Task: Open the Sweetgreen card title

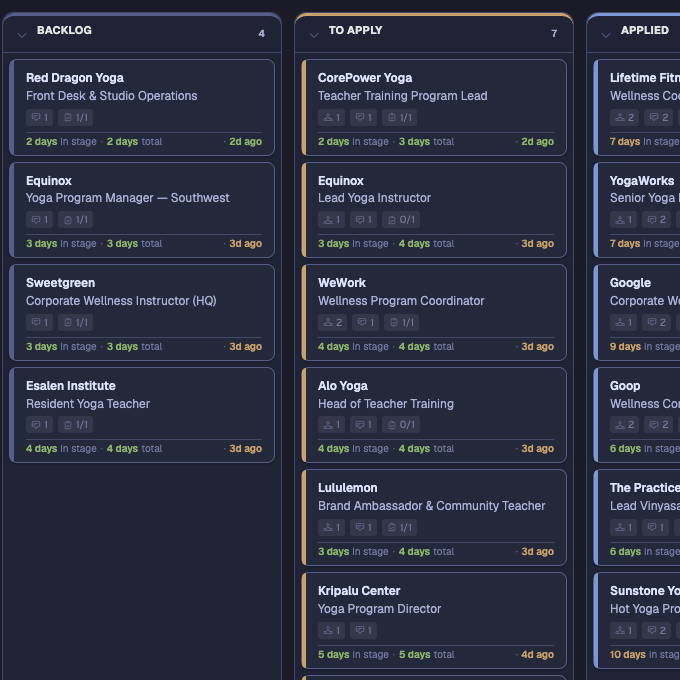Action: pyautogui.click(x=60, y=283)
